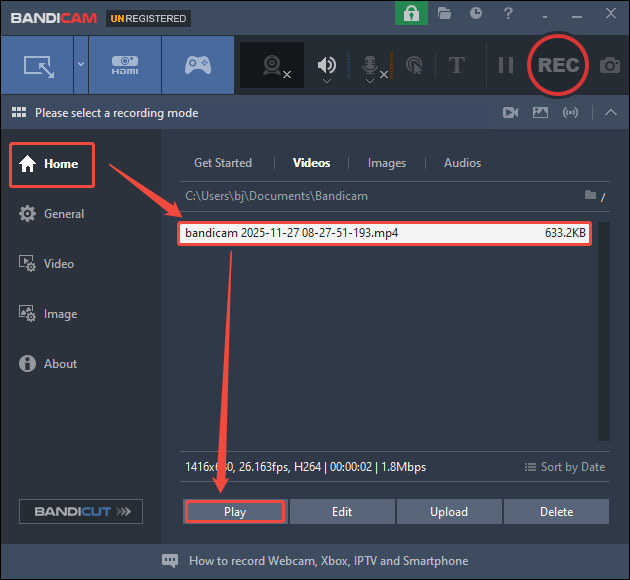Image resolution: width=630 pixels, height=580 pixels.
Task: Select the game recording mode gamepad icon
Action: [x=198, y=65]
